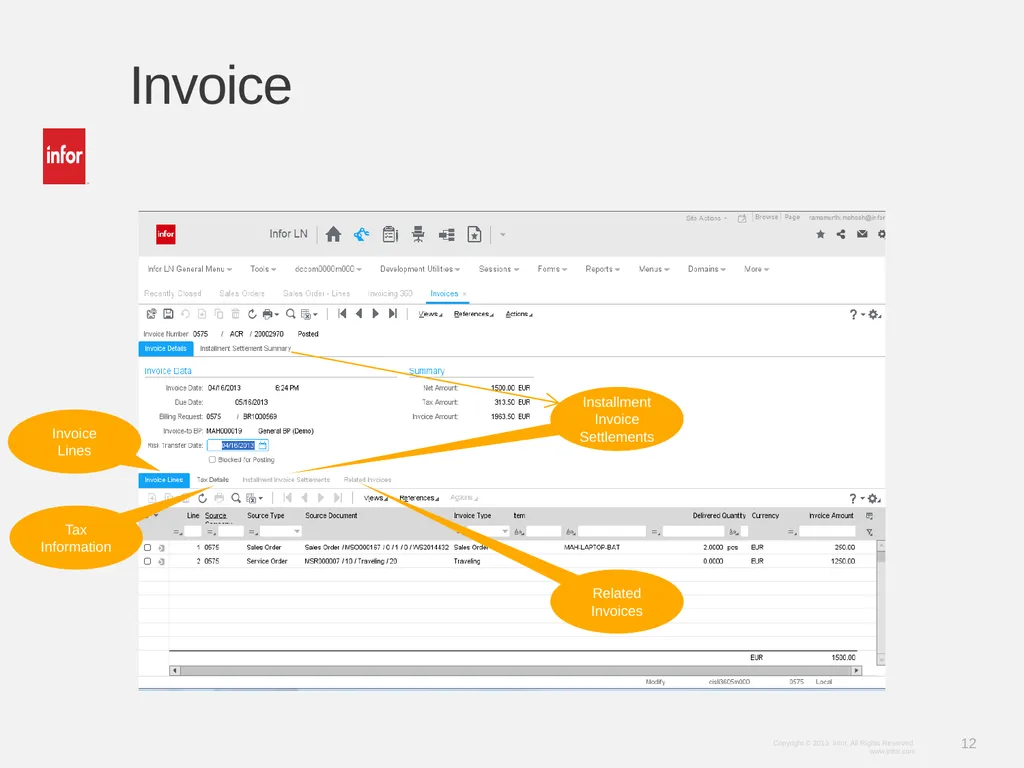Click the search magnifier in invoice header toolbar
Image resolution: width=1024 pixels, height=768 pixels.
pyautogui.click(x=291, y=314)
